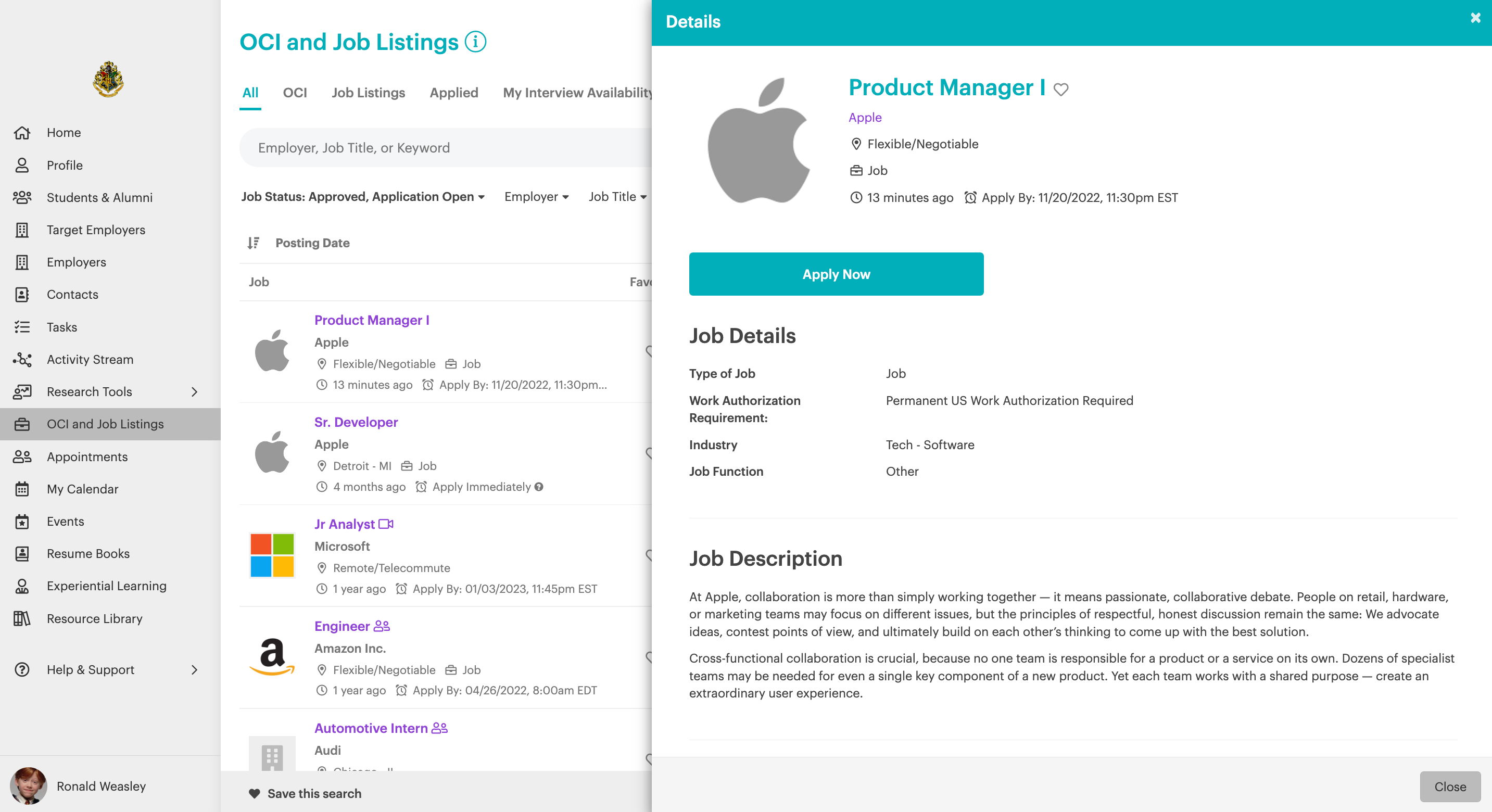Open the Job Title filter dropdown
This screenshot has width=1492, height=812.
click(x=617, y=197)
